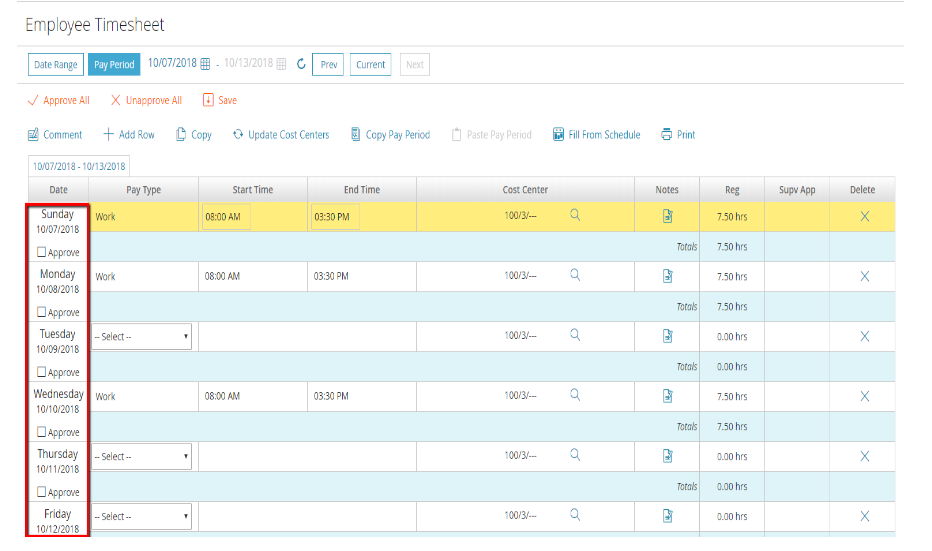This screenshot has width=932, height=551.
Task: Add a new row with Add Row
Action: 129,135
